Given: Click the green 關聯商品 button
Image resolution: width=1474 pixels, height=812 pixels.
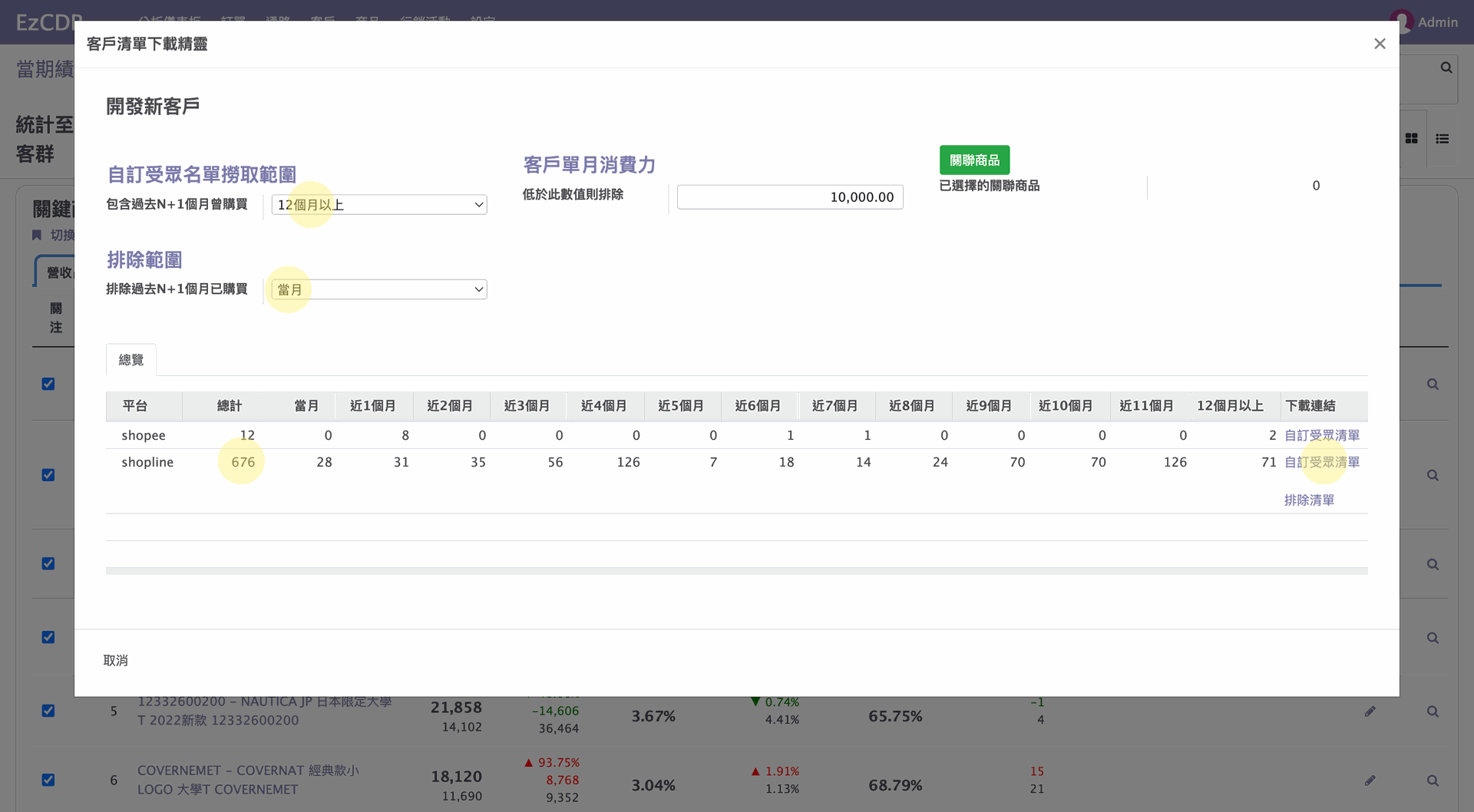Looking at the screenshot, I should [x=974, y=160].
